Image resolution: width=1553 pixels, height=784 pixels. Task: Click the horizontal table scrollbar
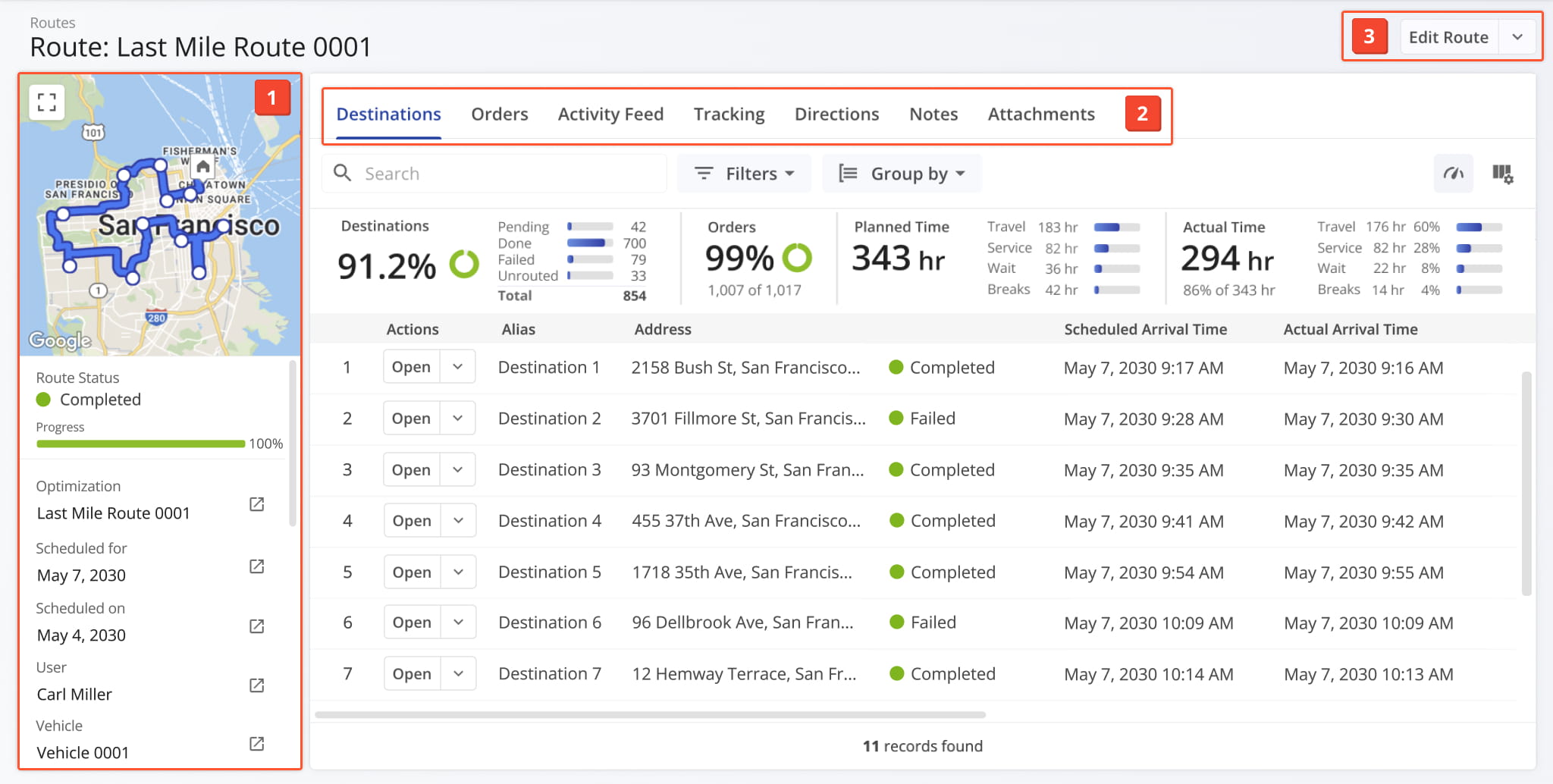pyautogui.click(x=650, y=715)
